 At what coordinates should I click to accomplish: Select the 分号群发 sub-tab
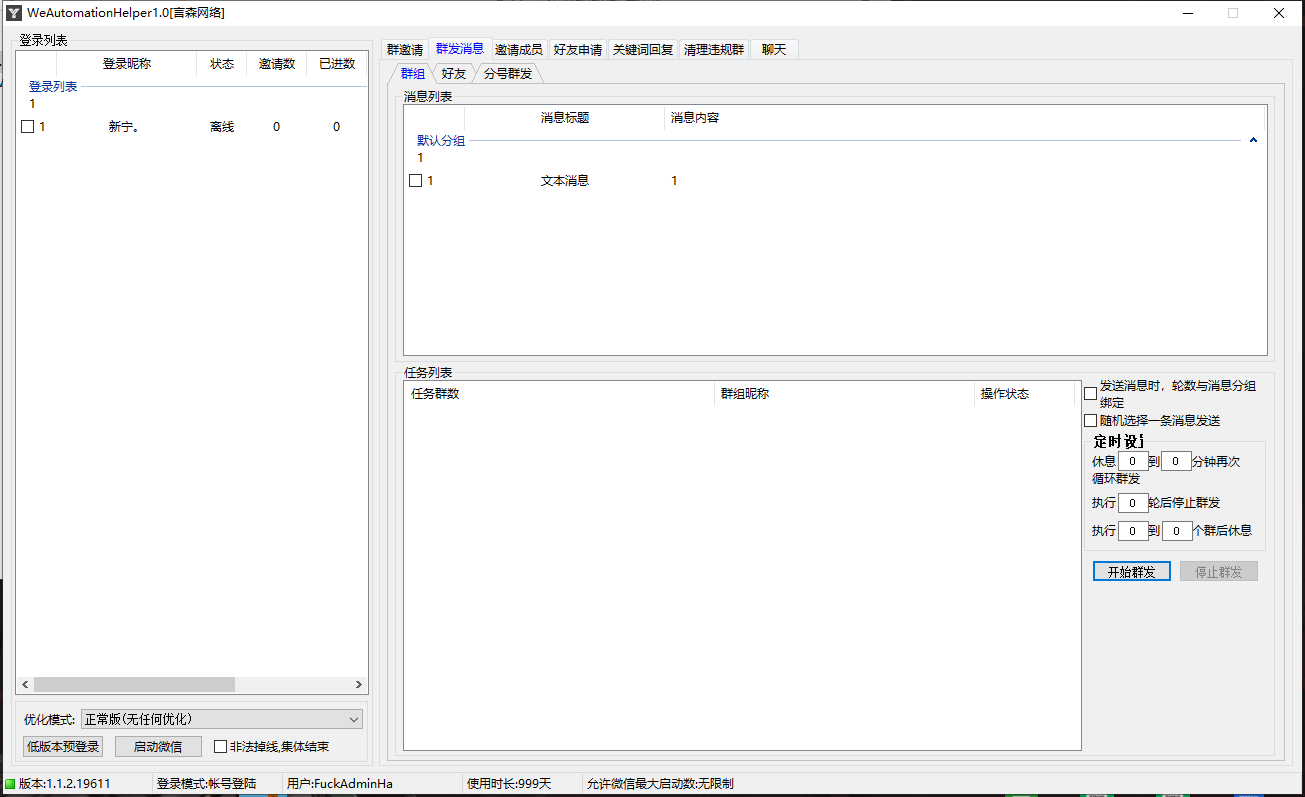tap(508, 74)
